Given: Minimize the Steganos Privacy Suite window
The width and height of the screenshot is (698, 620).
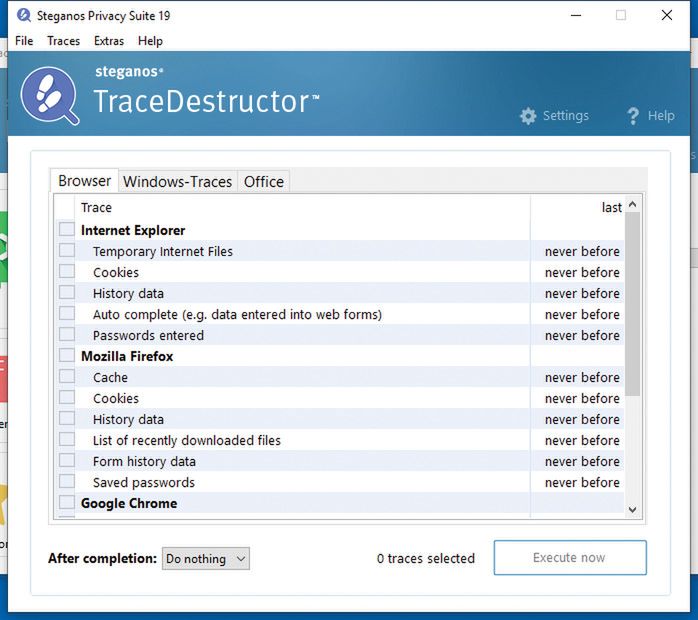Looking at the screenshot, I should [x=576, y=15].
